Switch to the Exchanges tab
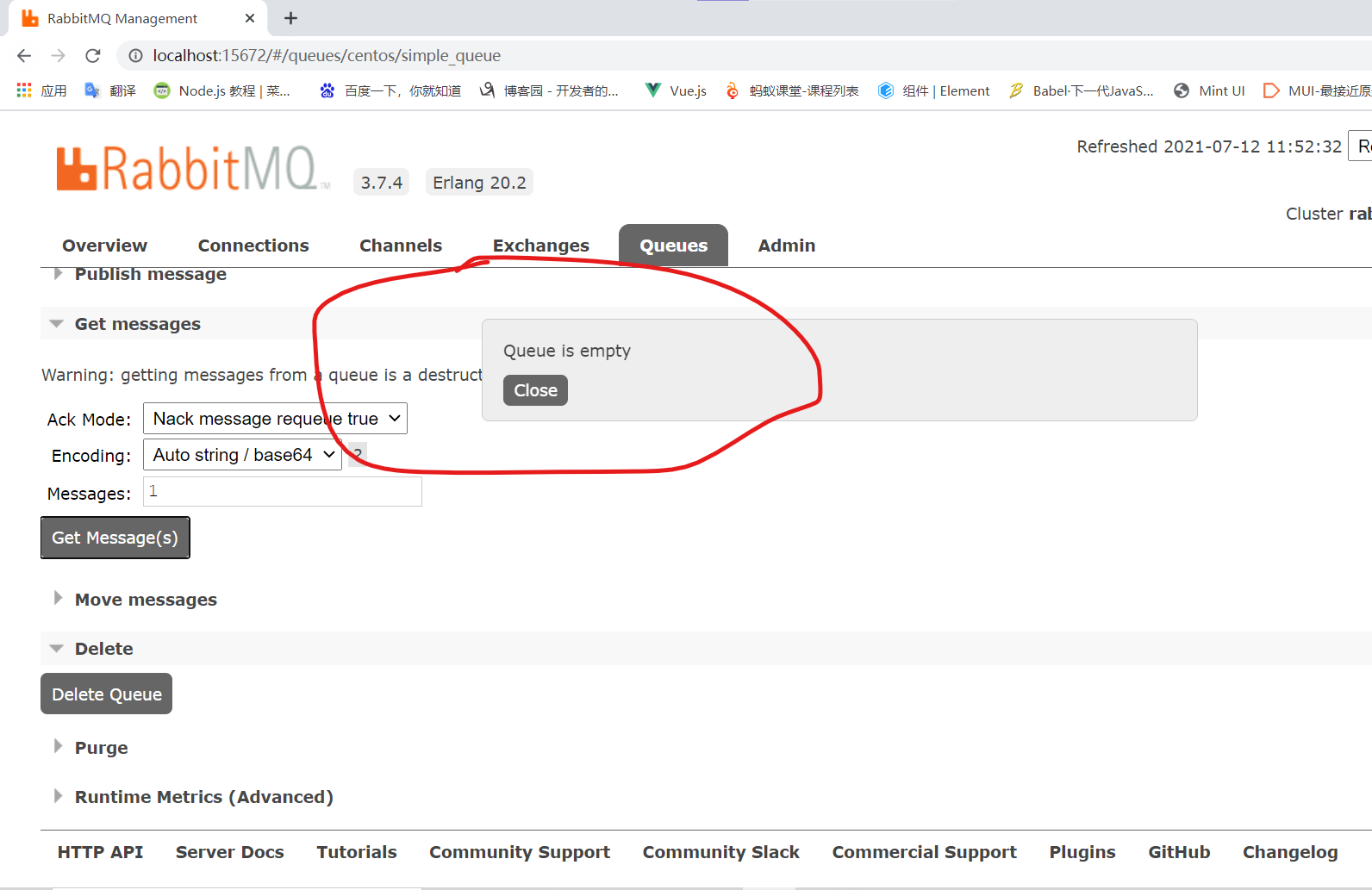The height and width of the screenshot is (890, 1372). (x=541, y=246)
